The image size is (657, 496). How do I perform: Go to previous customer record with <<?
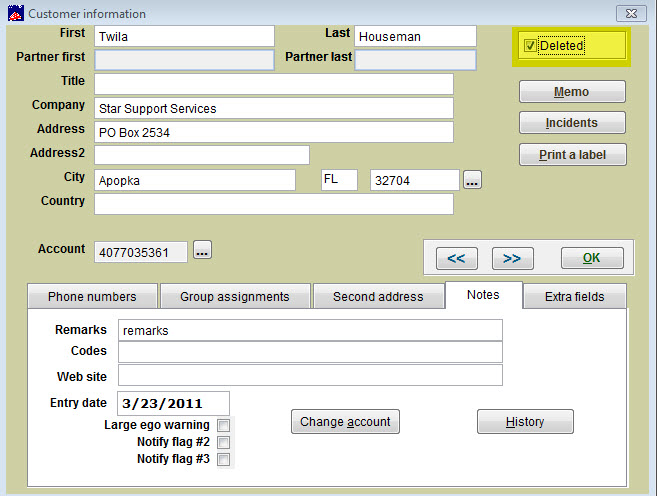[456, 258]
